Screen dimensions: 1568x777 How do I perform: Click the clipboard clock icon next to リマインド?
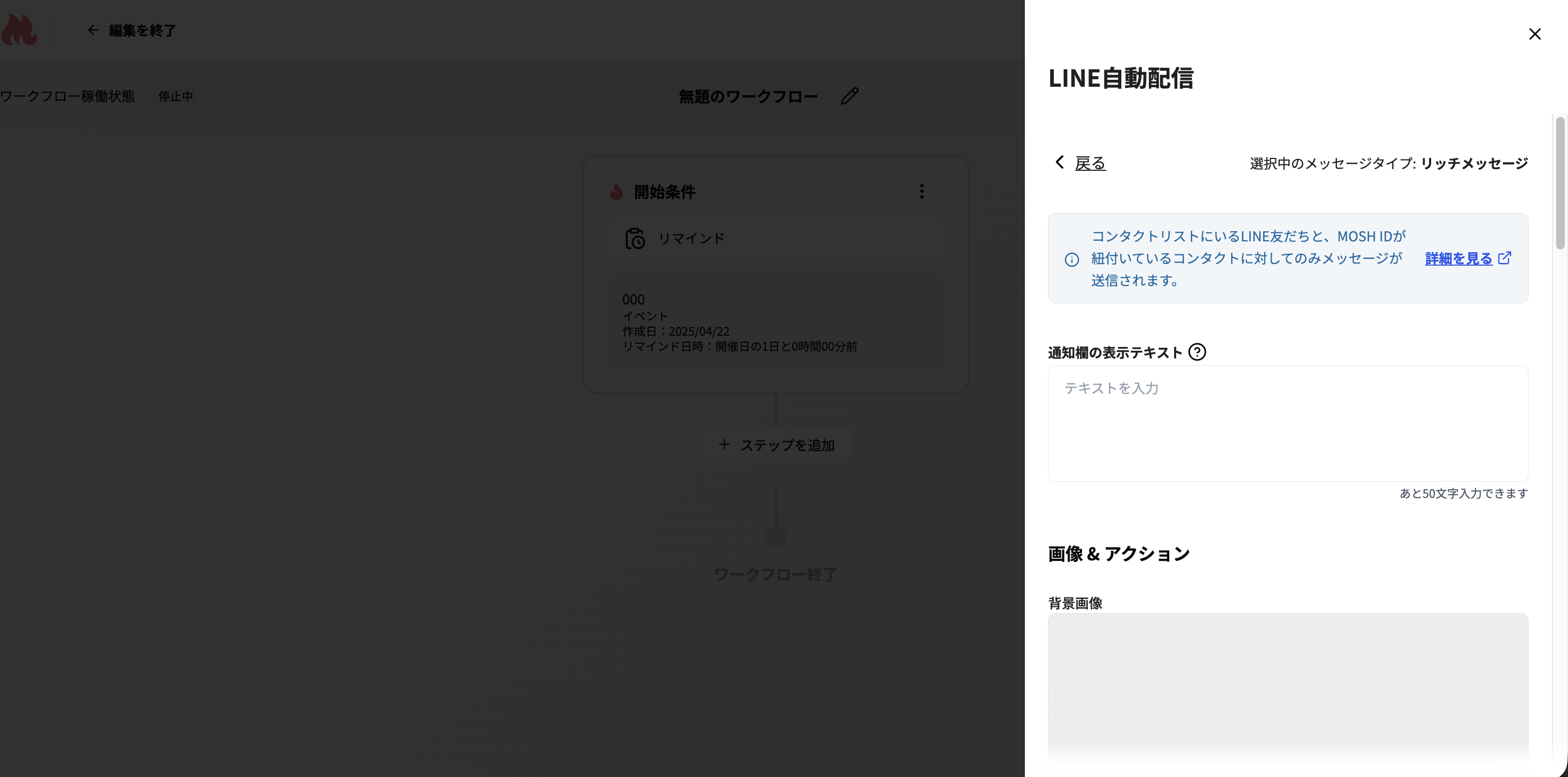635,239
